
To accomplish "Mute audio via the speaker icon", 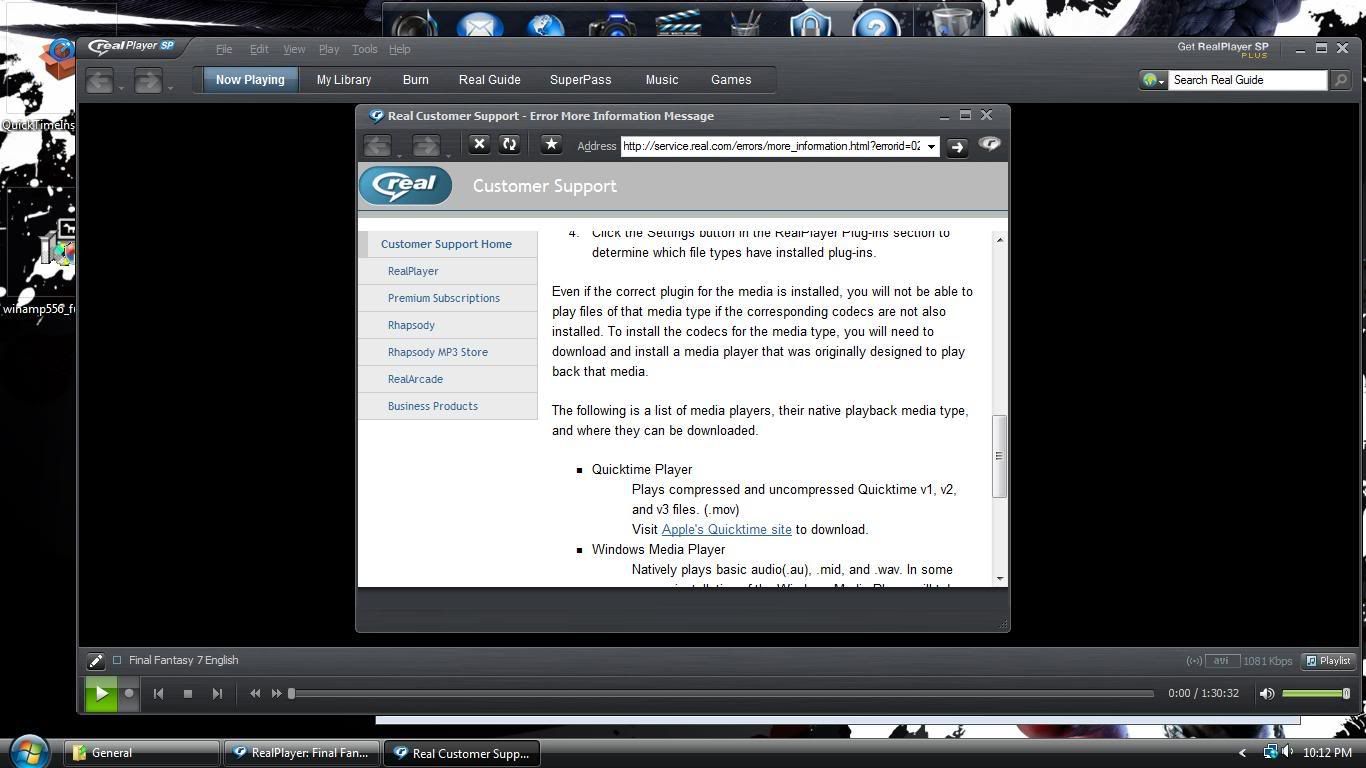I will [x=1267, y=693].
